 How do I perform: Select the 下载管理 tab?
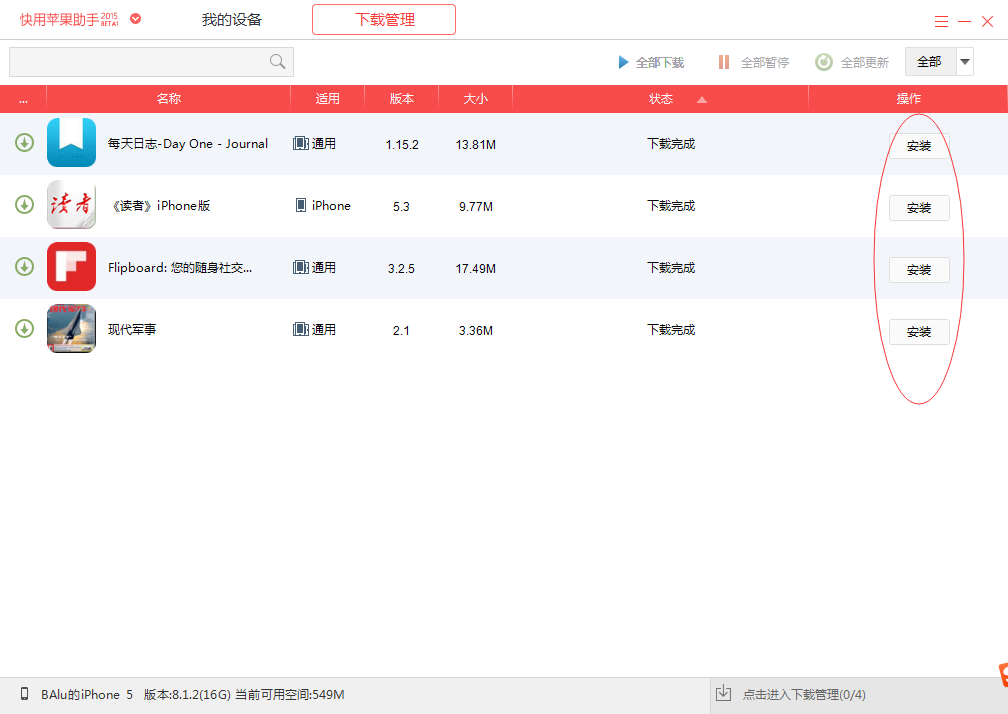(384, 20)
